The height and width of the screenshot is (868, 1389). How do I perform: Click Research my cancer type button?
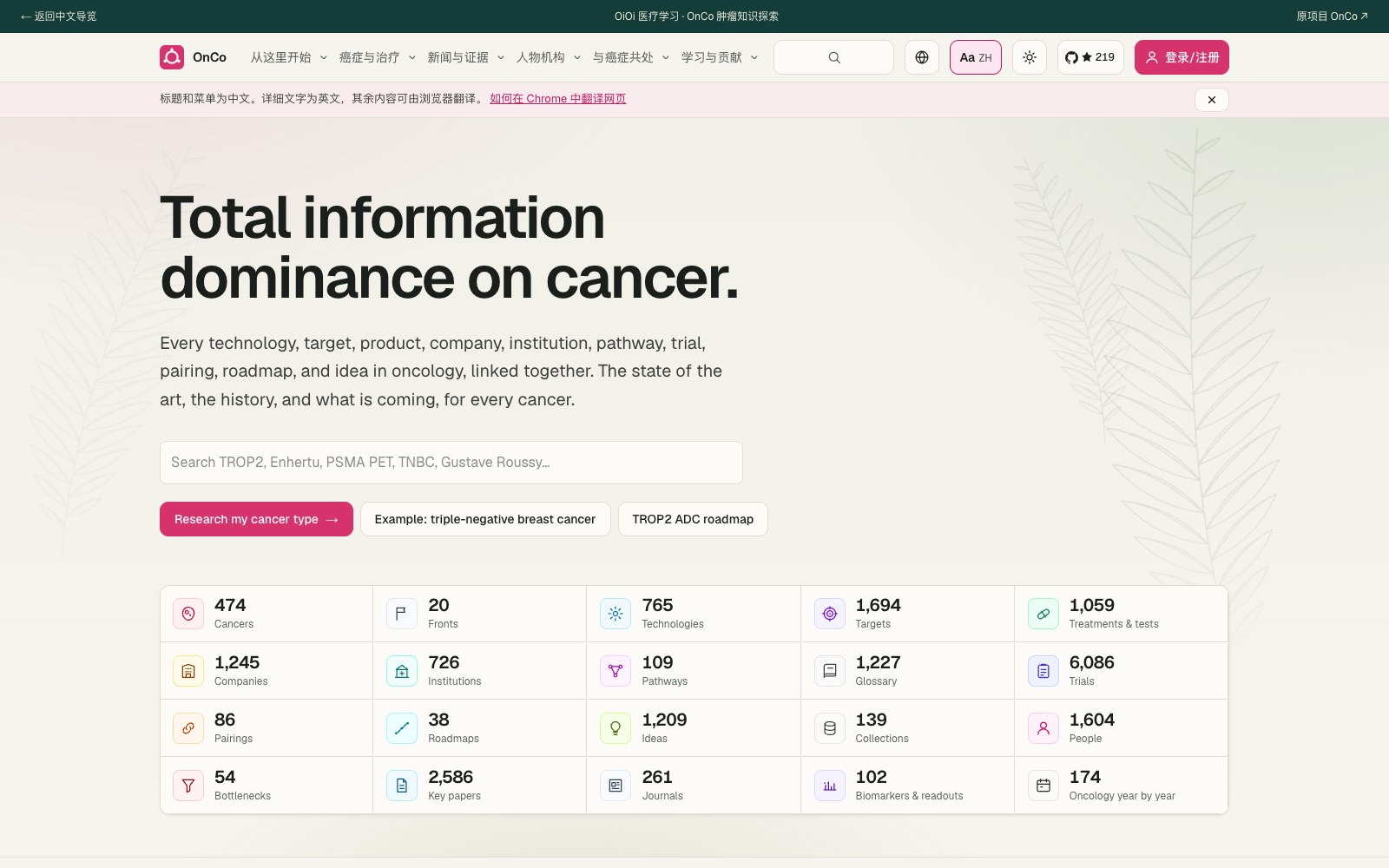click(256, 519)
